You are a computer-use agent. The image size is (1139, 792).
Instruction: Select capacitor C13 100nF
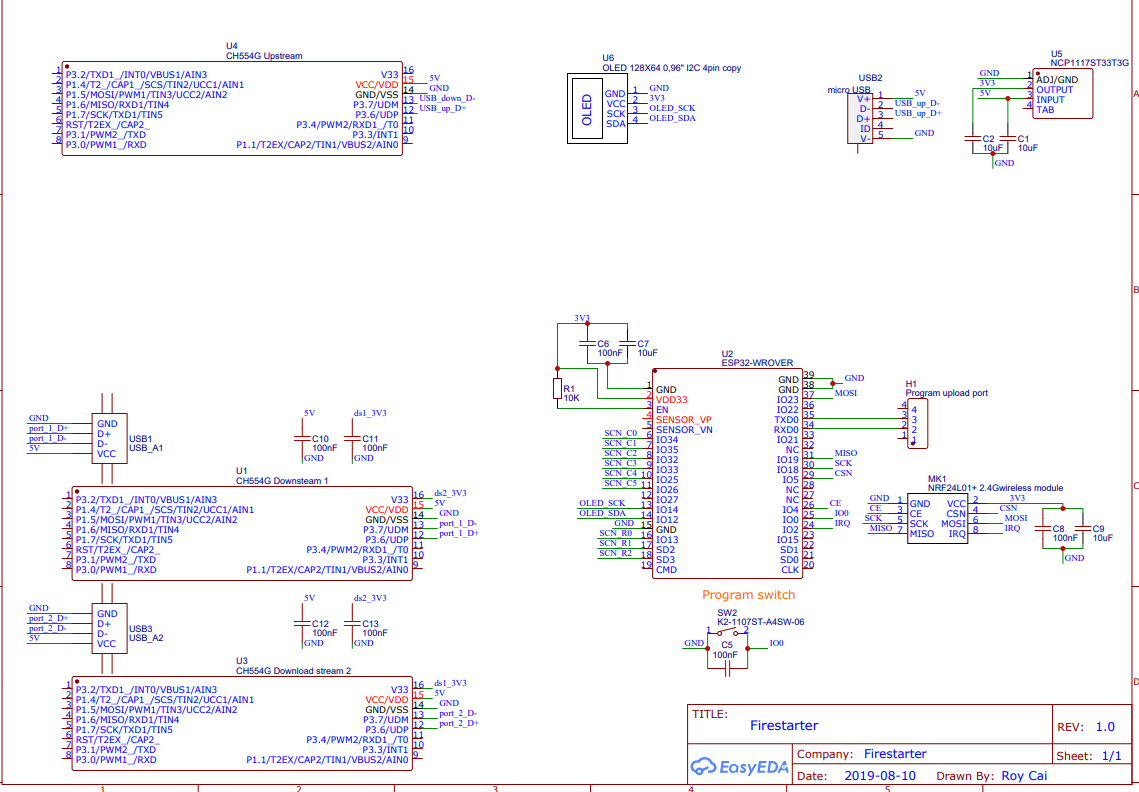[x=352, y=623]
